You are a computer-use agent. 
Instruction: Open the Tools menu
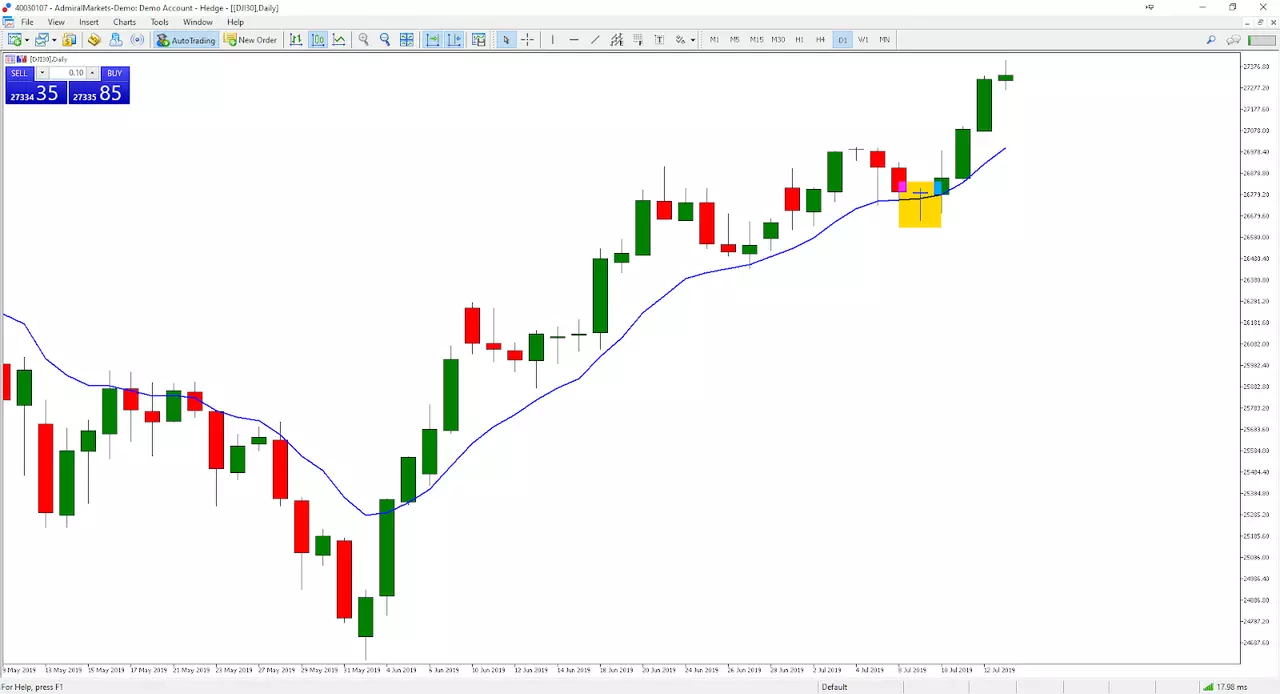click(x=160, y=22)
